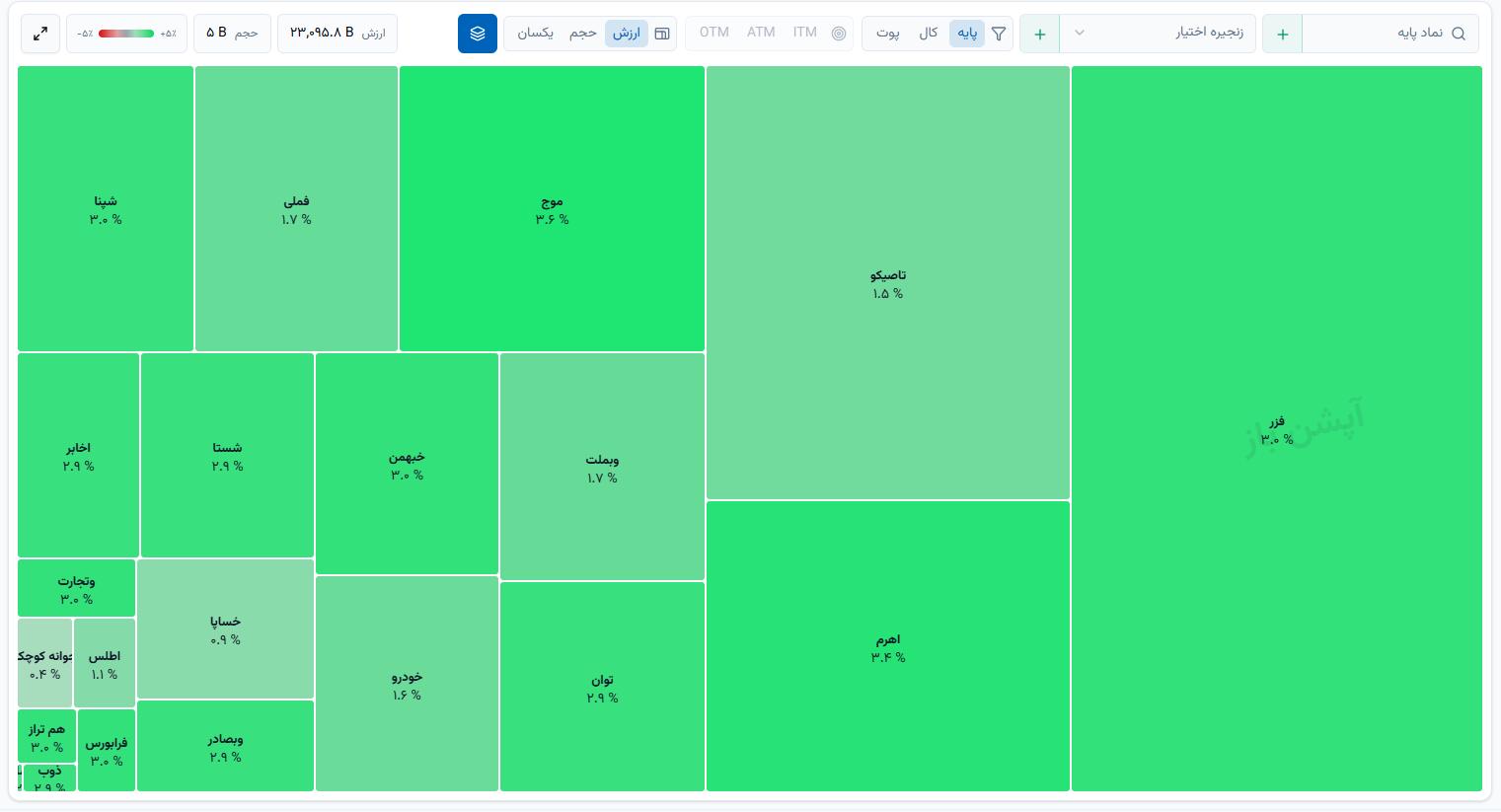Select the پوت filter option

pos(888,34)
